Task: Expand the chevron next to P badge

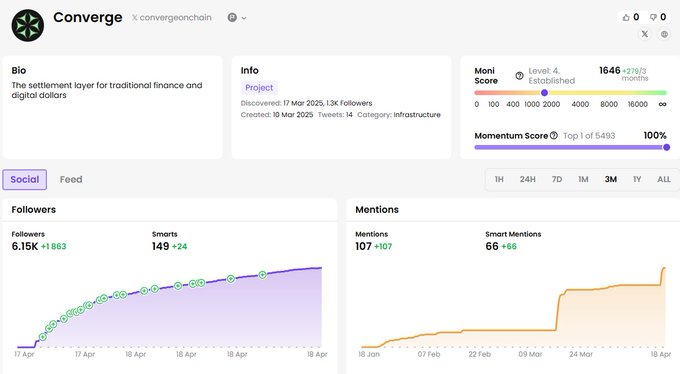Action: pyautogui.click(x=244, y=18)
